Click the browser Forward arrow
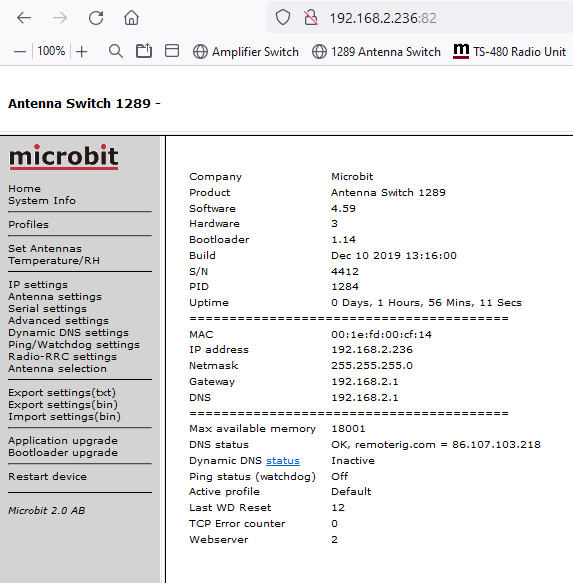The width and height of the screenshot is (573, 583). tap(59, 18)
